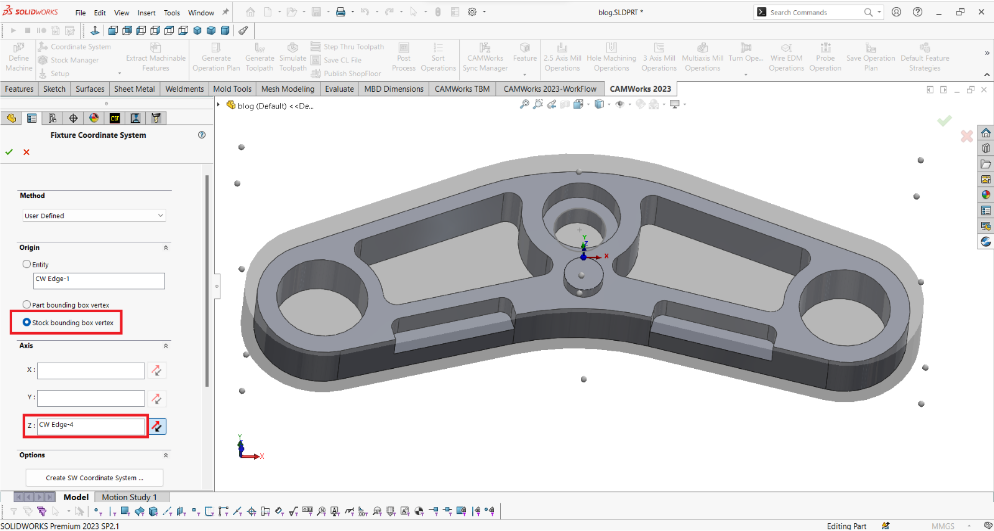The height and width of the screenshot is (531, 994).
Task: Open the Tools menu
Action: point(172,13)
